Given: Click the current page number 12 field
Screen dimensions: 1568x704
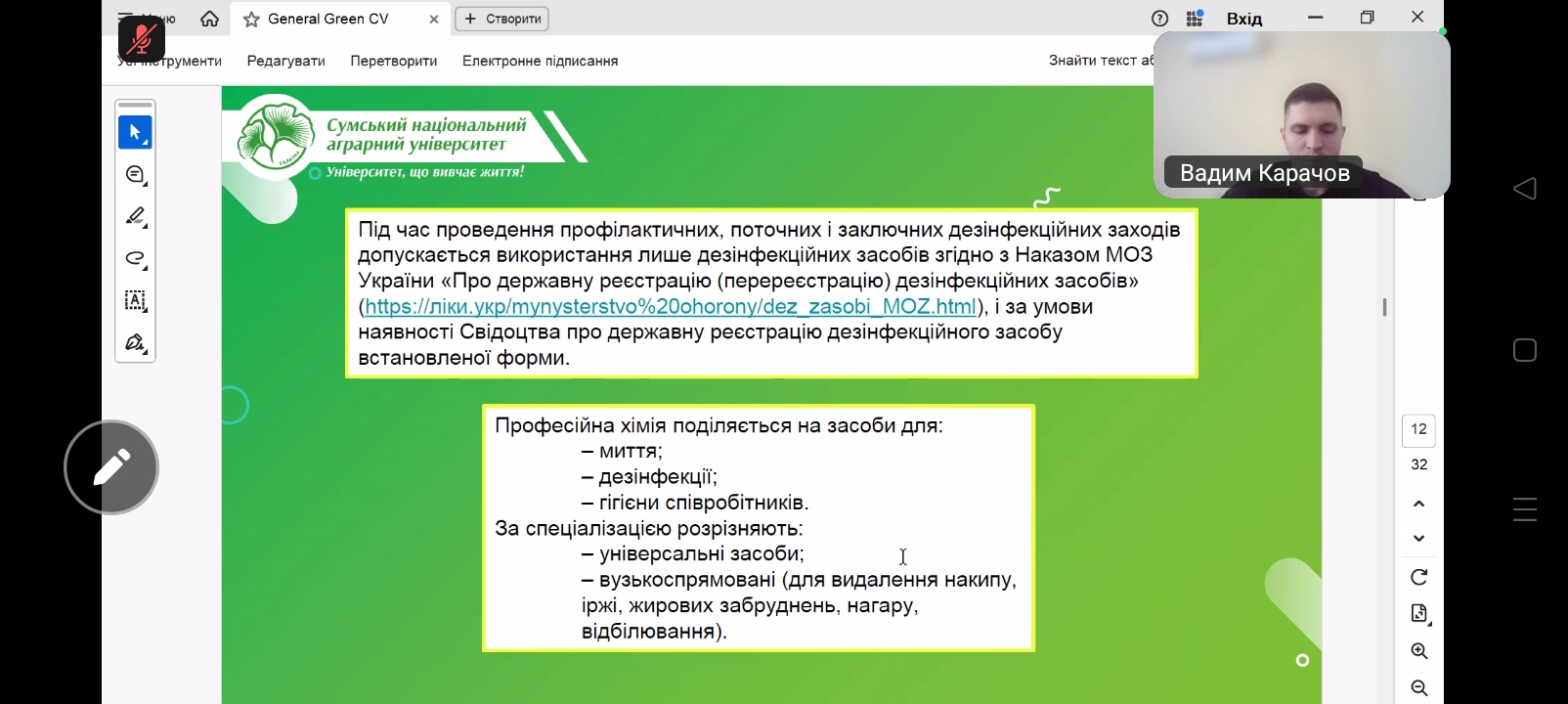Looking at the screenshot, I should (1418, 429).
